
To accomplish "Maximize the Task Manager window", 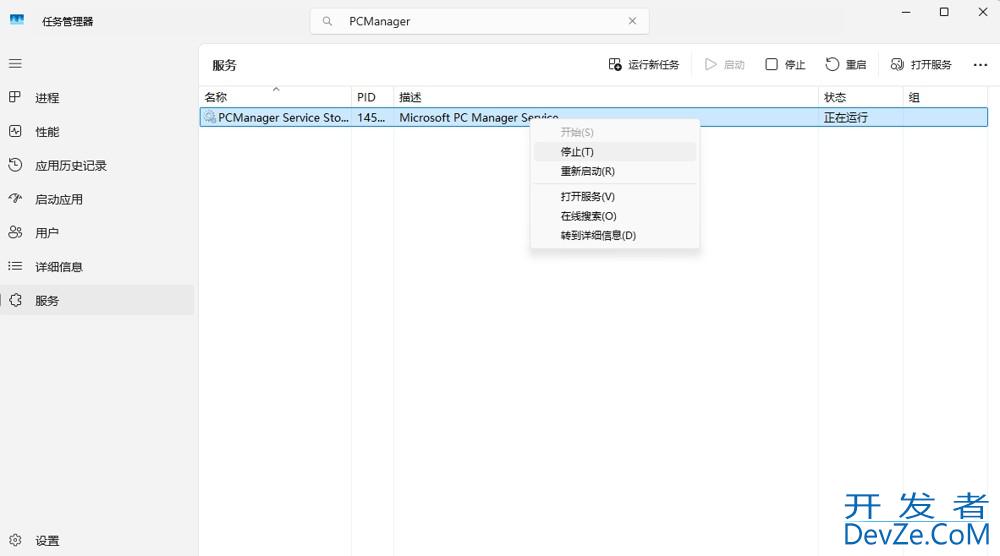I will (x=945, y=12).
